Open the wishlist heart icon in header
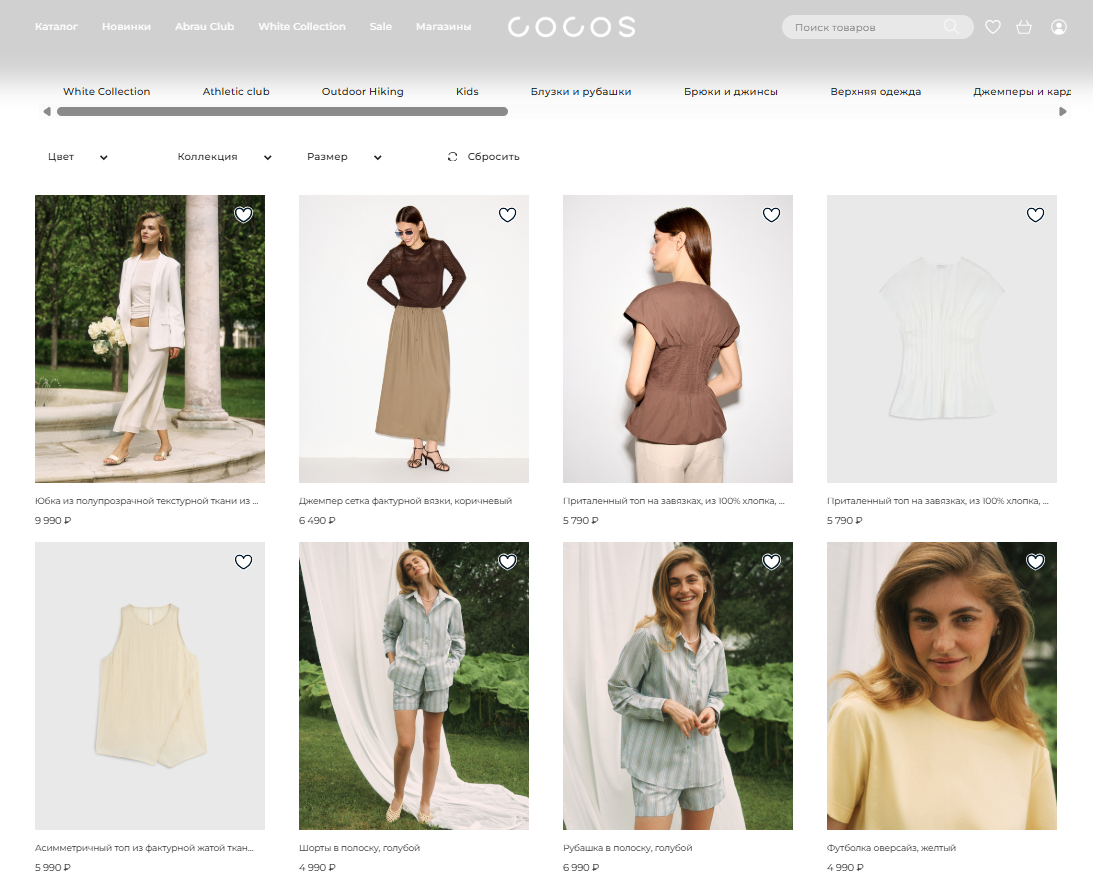 (x=993, y=27)
